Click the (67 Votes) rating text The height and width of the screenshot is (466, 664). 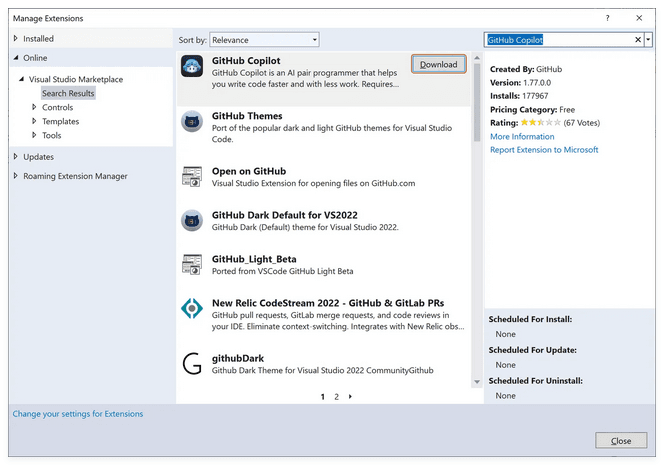[x=581, y=123]
